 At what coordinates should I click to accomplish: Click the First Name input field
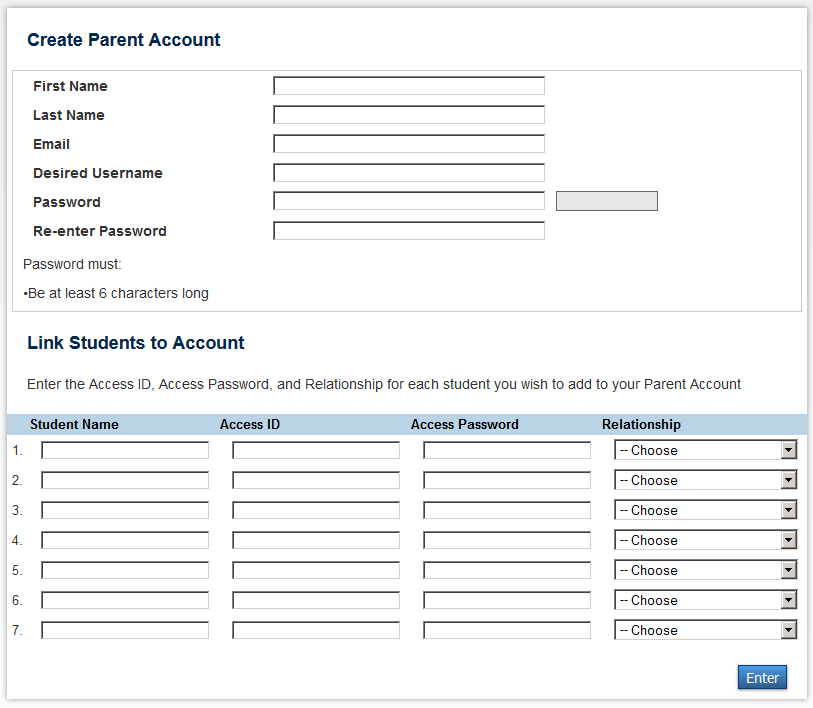408,86
